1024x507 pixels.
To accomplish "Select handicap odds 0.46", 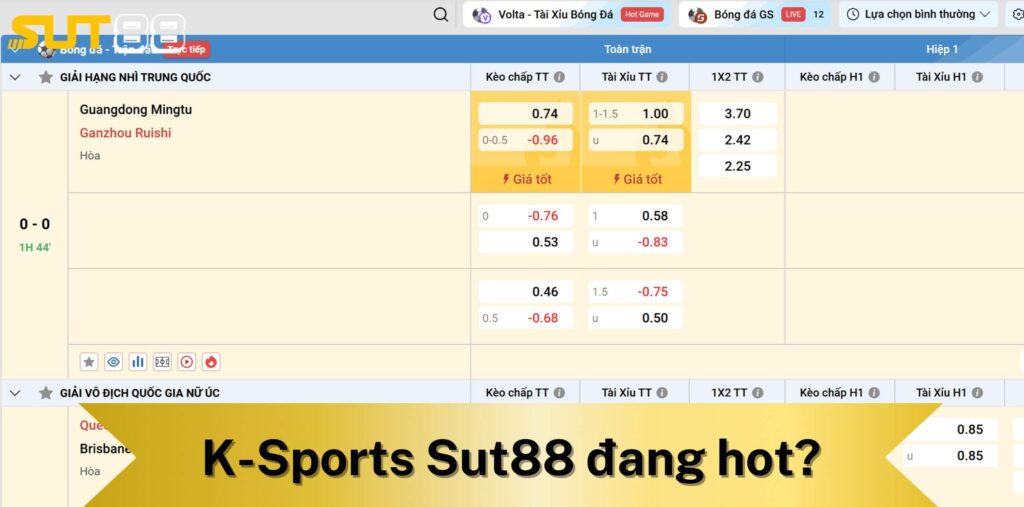I will (526, 291).
